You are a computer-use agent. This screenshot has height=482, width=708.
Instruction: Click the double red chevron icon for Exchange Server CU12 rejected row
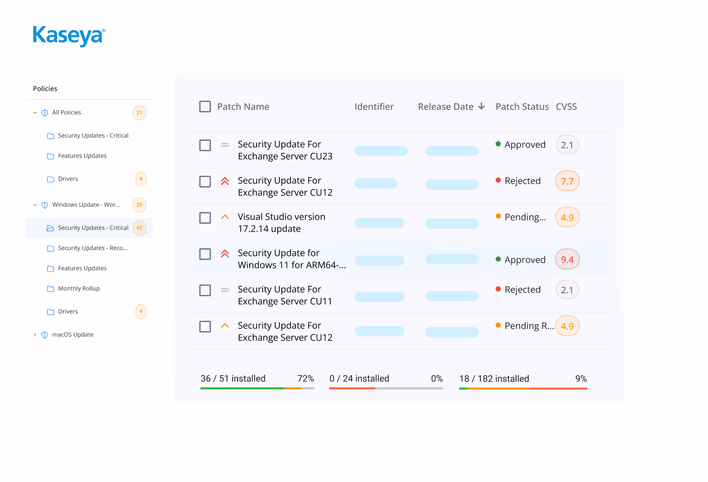tap(225, 181)
